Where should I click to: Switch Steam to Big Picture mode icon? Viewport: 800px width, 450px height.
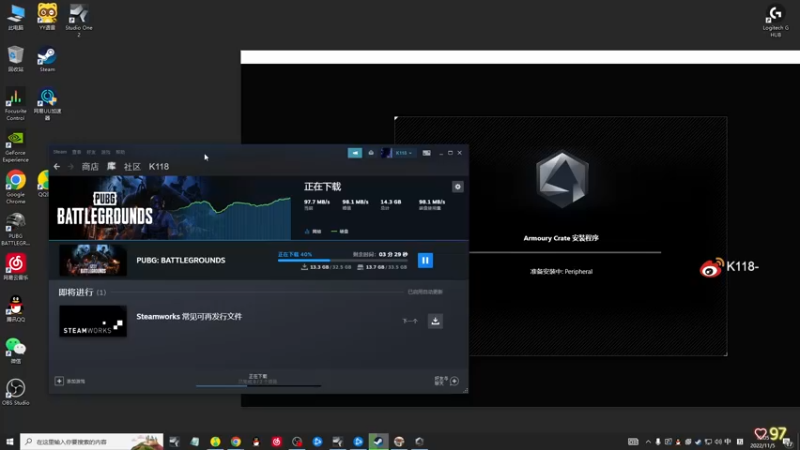427,153
